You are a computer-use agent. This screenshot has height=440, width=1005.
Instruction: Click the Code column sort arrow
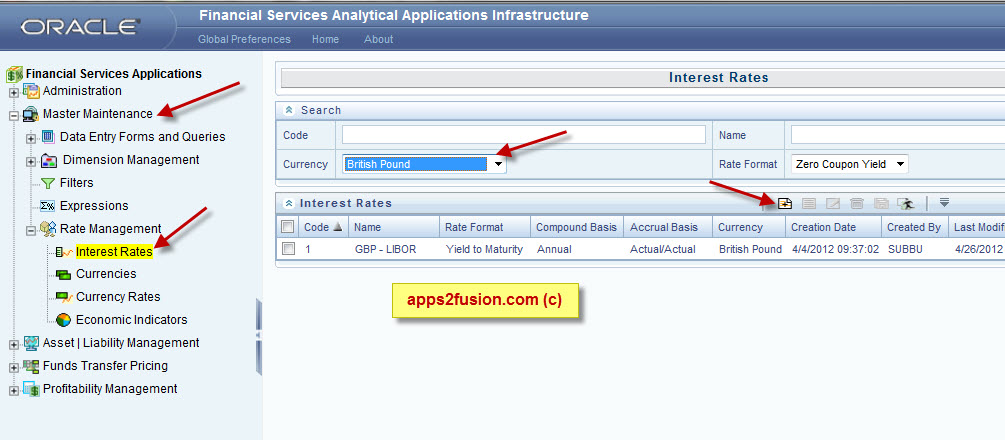point(338,227)
